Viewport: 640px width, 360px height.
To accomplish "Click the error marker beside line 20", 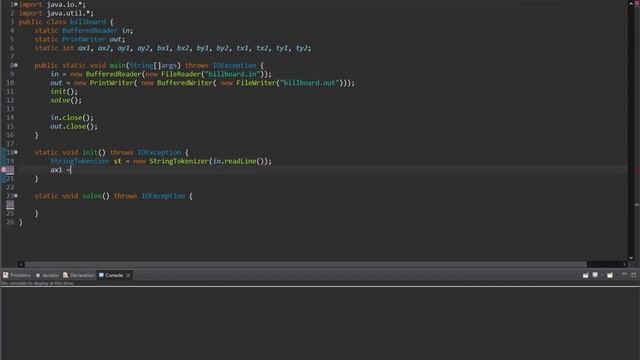I will (4, 170).
